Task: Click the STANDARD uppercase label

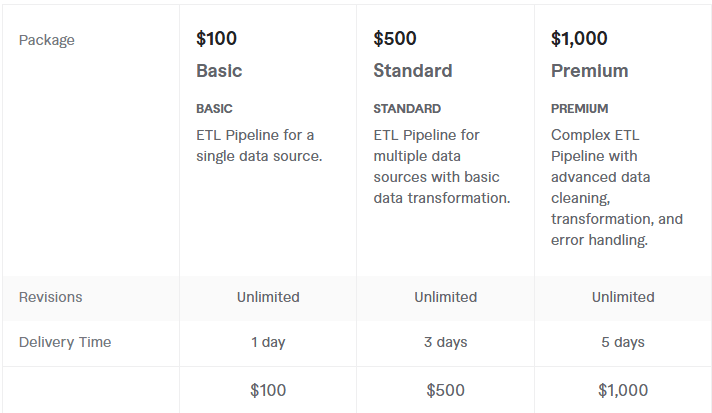Action: [407, 109]
